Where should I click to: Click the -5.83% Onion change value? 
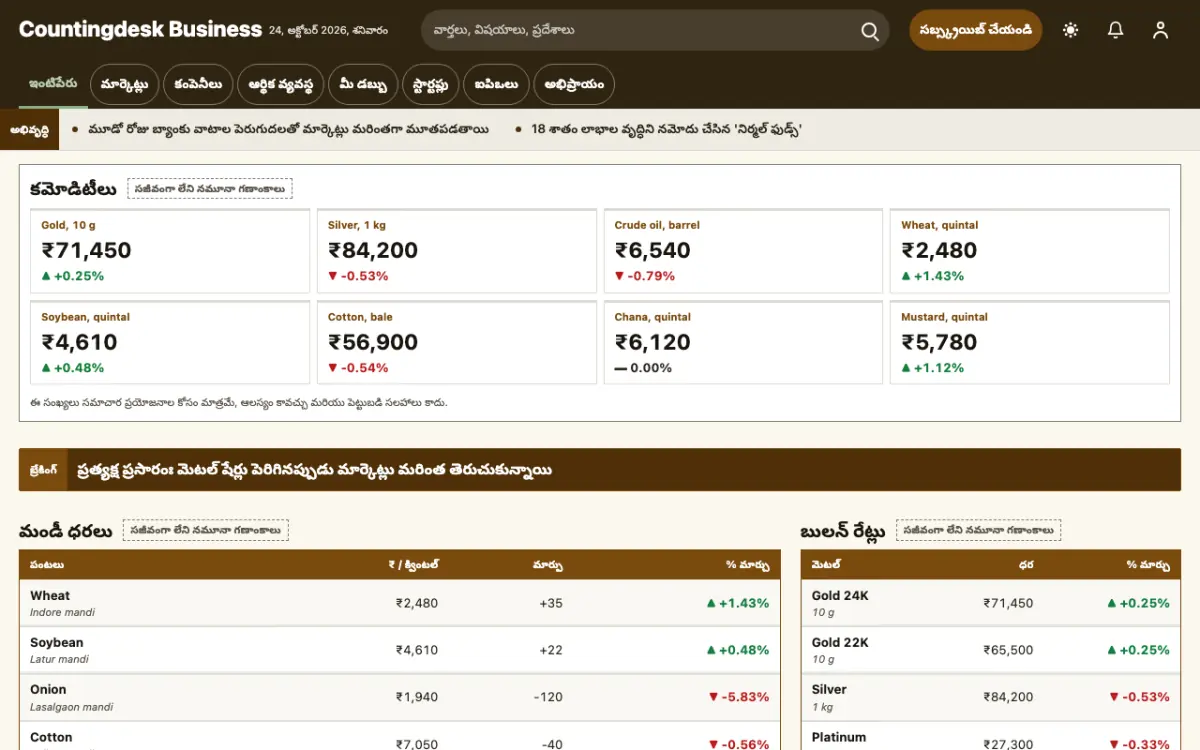pyautogui.click(x=738, y=697)
